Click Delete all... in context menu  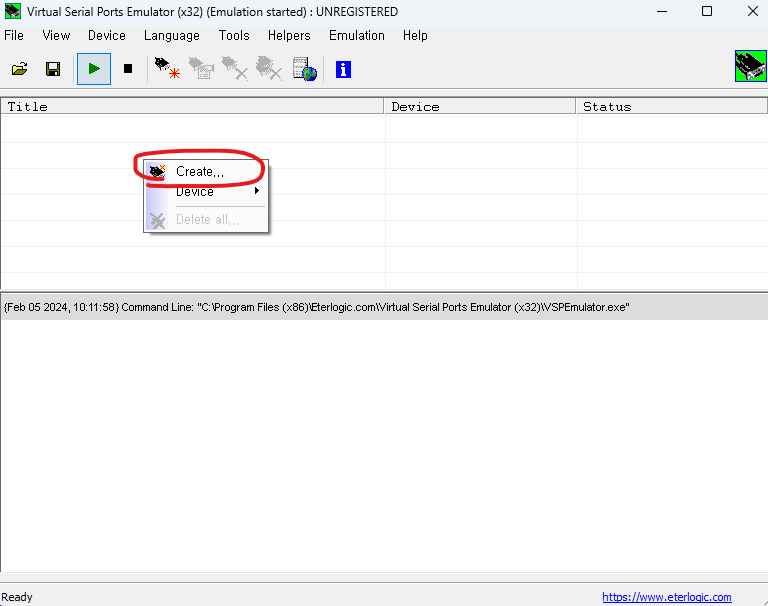206,219
